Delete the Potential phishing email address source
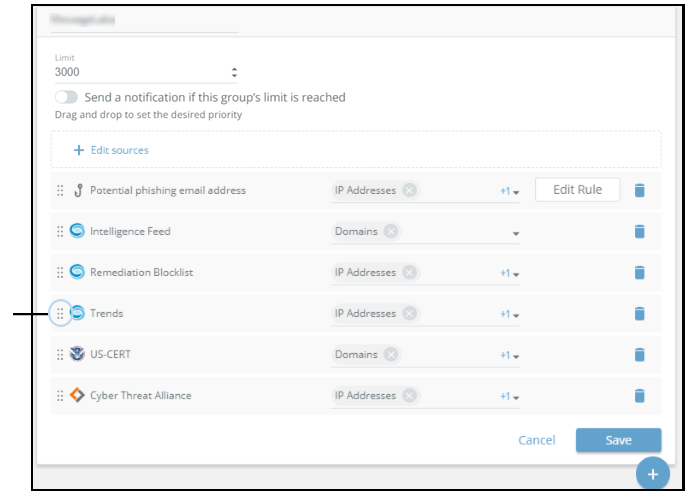This screenshot has height=492, width=690. 640,190
